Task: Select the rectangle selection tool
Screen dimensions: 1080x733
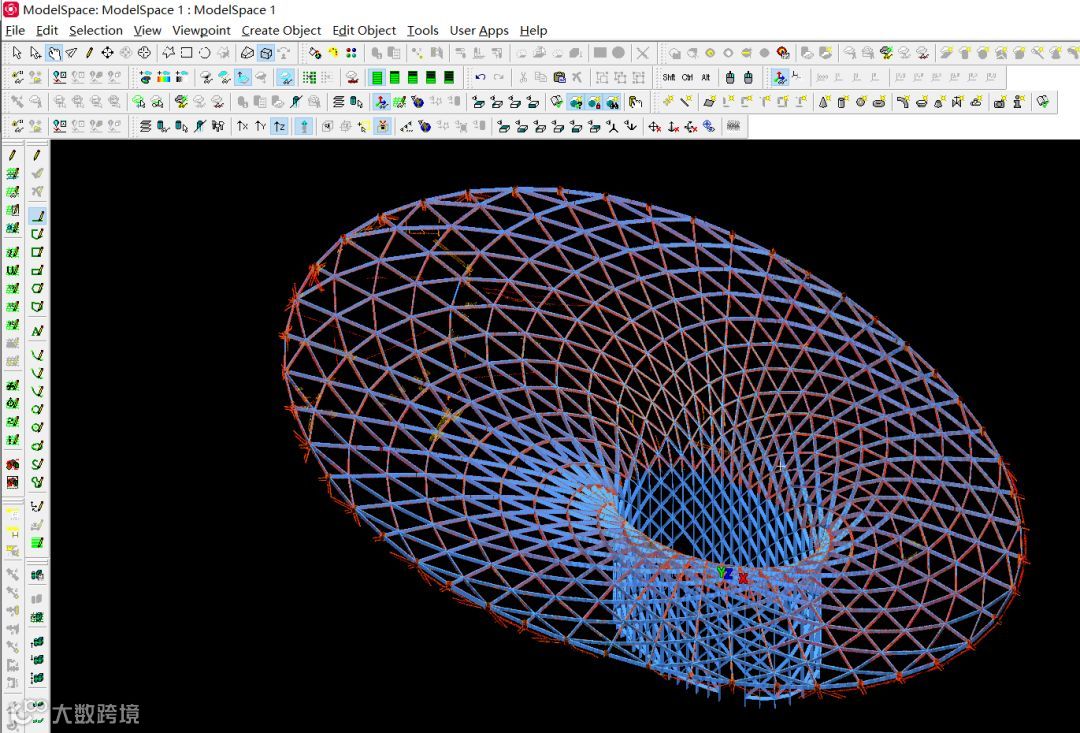Action: (x=186, y=52)
